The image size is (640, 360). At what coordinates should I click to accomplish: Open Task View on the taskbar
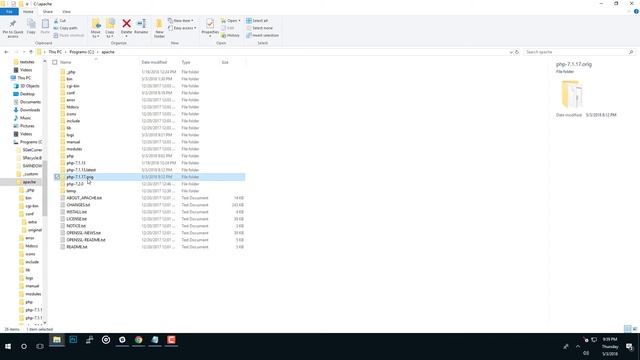tap(40, 346)
